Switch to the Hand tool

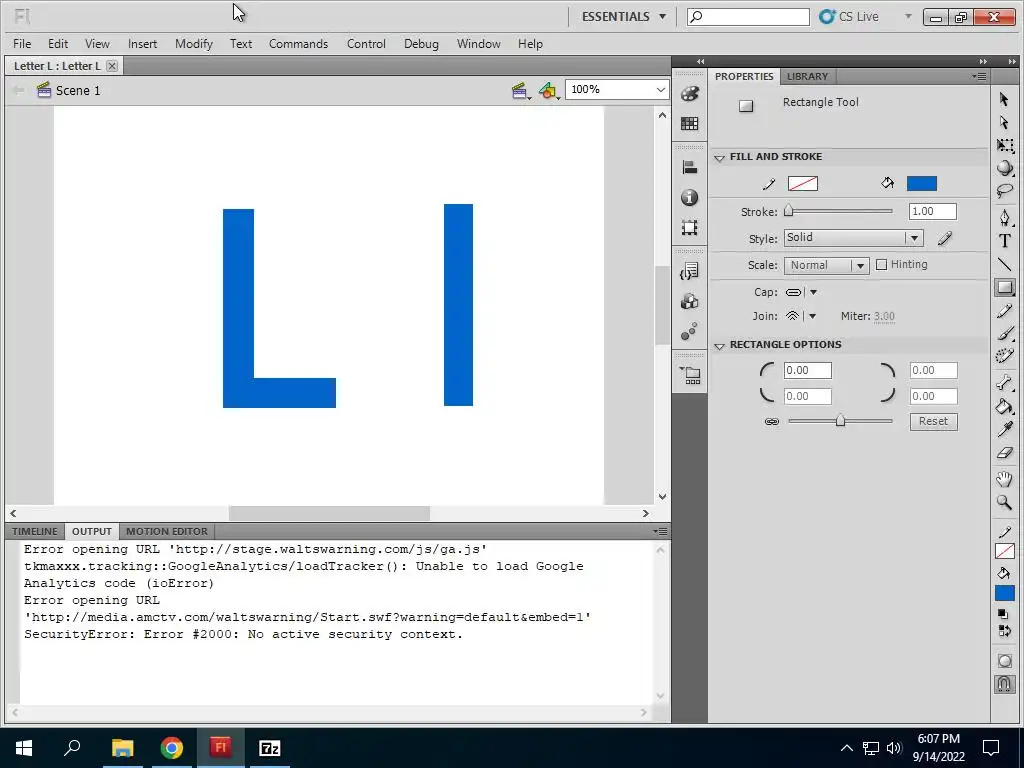[1004, 479]
